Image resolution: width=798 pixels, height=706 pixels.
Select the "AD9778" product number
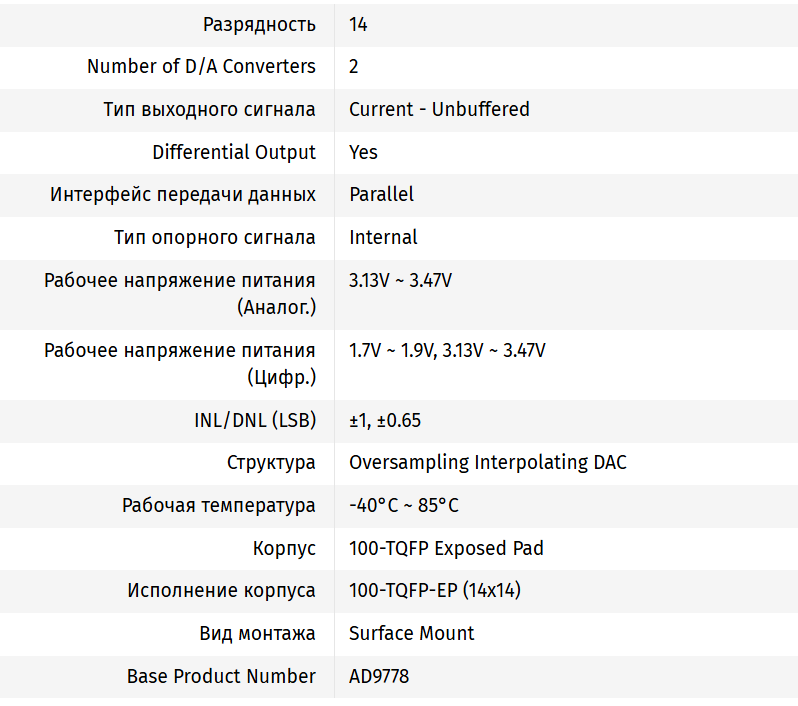coord(379,676)
